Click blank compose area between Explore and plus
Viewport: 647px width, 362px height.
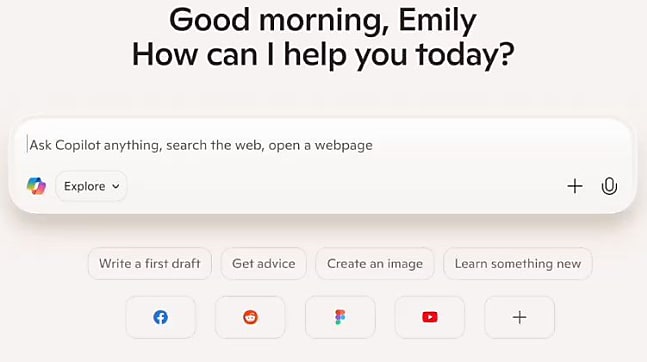(x=347, y=186)
